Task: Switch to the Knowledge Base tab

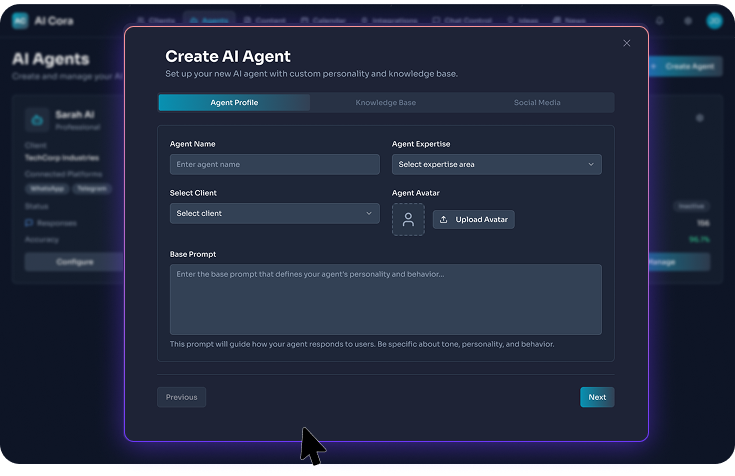Action: point(385,103)
